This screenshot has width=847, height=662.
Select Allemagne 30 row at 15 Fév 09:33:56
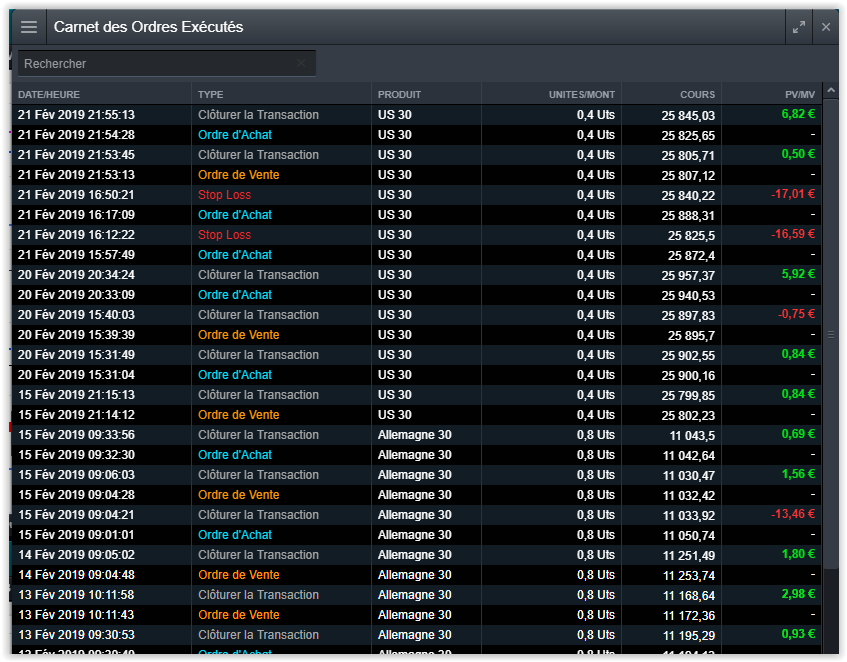(x=414, y=435)
